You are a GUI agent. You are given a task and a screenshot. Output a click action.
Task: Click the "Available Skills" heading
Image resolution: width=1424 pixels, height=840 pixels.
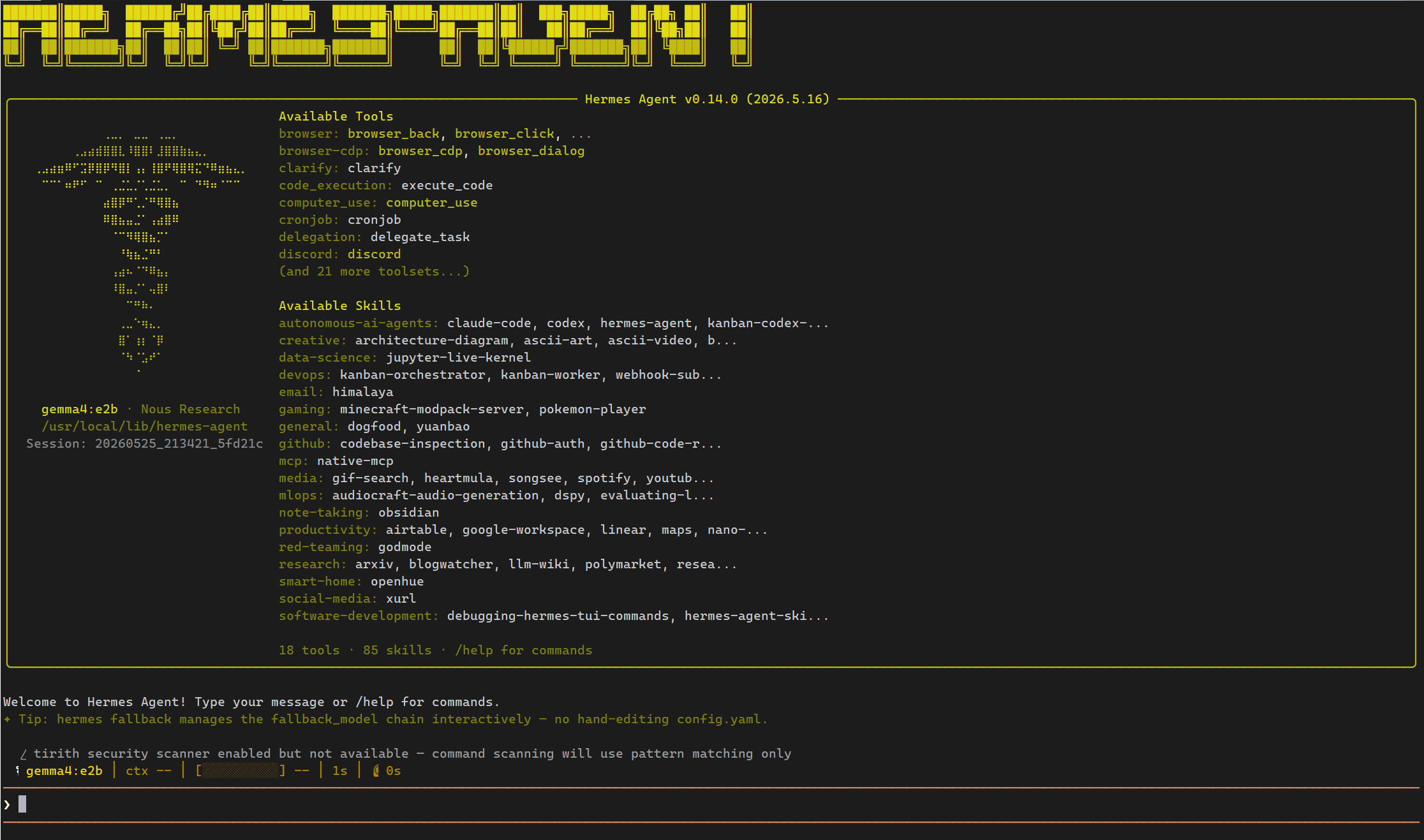[x=339, y=306]
